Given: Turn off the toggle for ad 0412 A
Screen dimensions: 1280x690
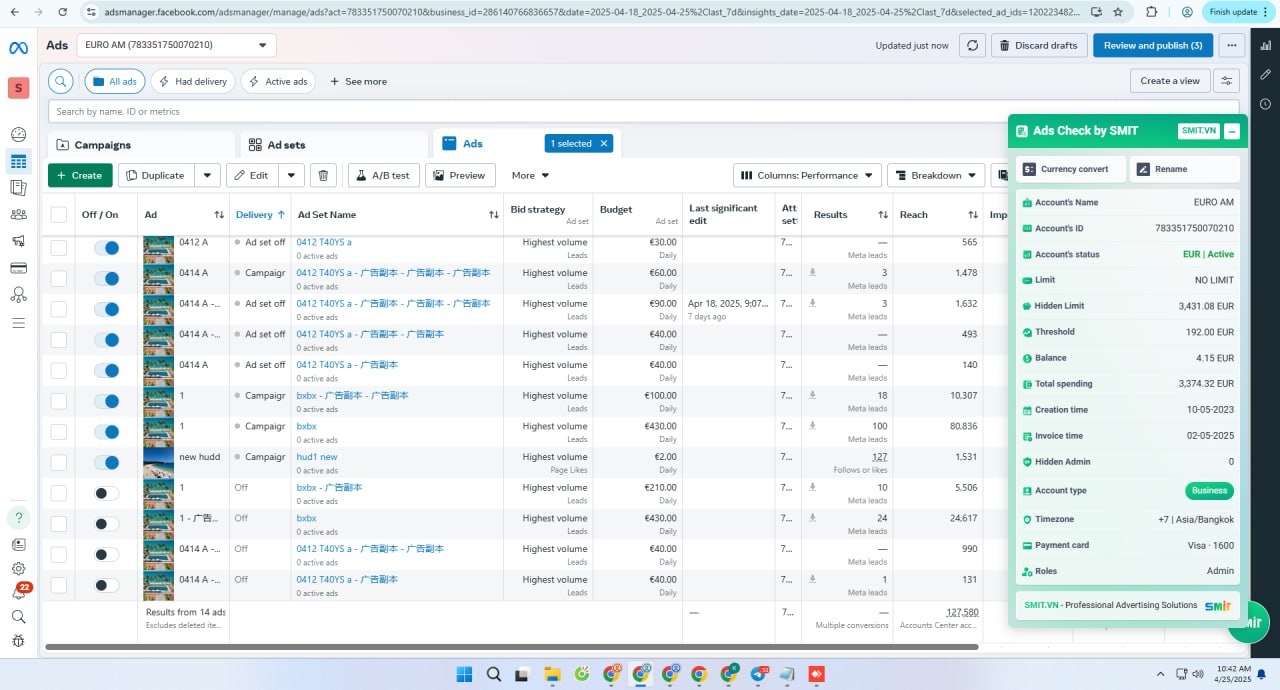Looking at the screenshot, I should 107,247.
